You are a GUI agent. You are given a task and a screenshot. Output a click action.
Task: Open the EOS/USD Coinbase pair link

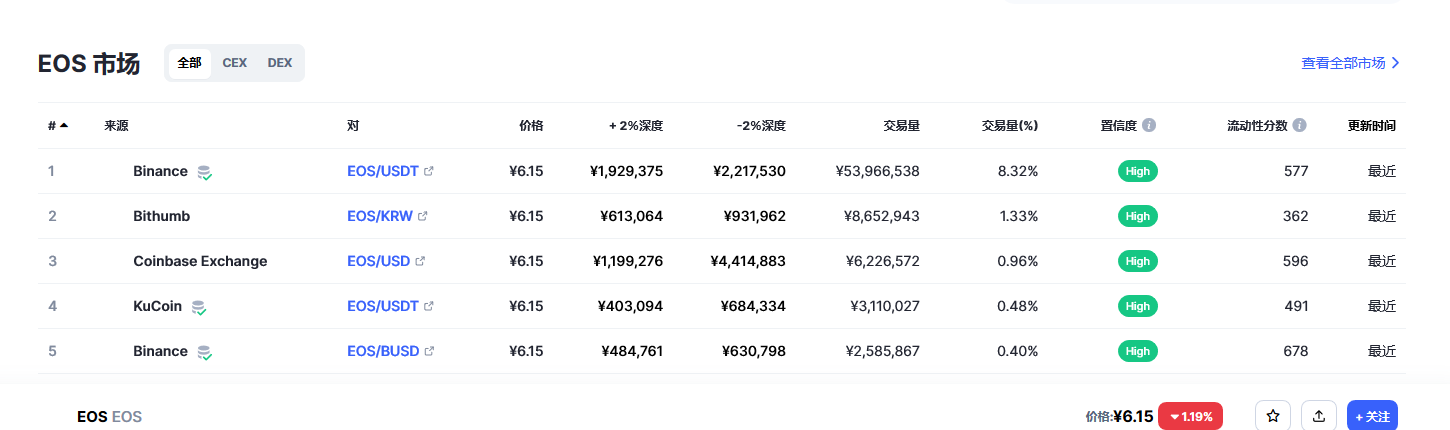click(x=378, y=261)
